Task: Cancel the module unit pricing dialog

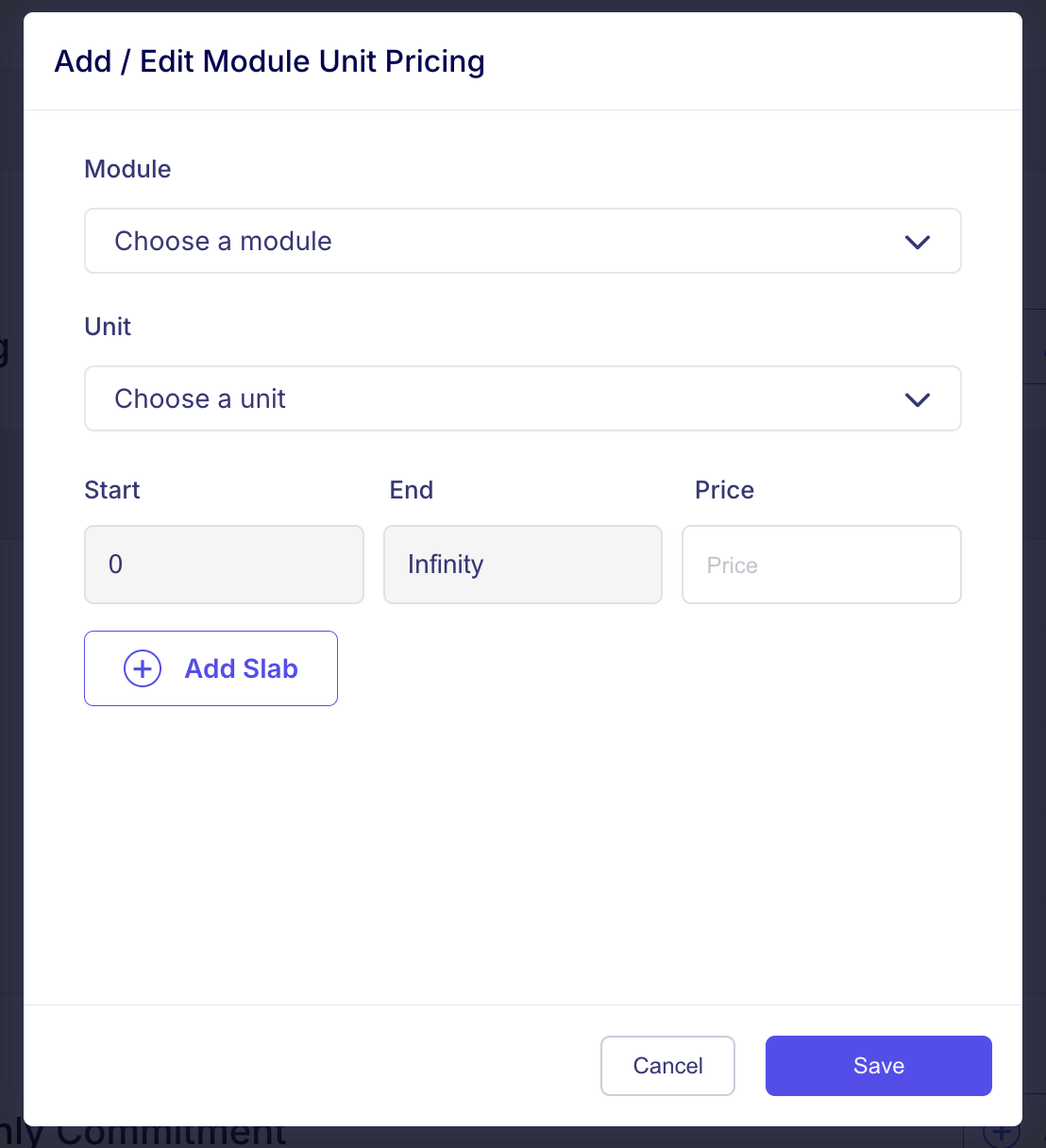Action: pyautogui.click(x=667, y=1066)
